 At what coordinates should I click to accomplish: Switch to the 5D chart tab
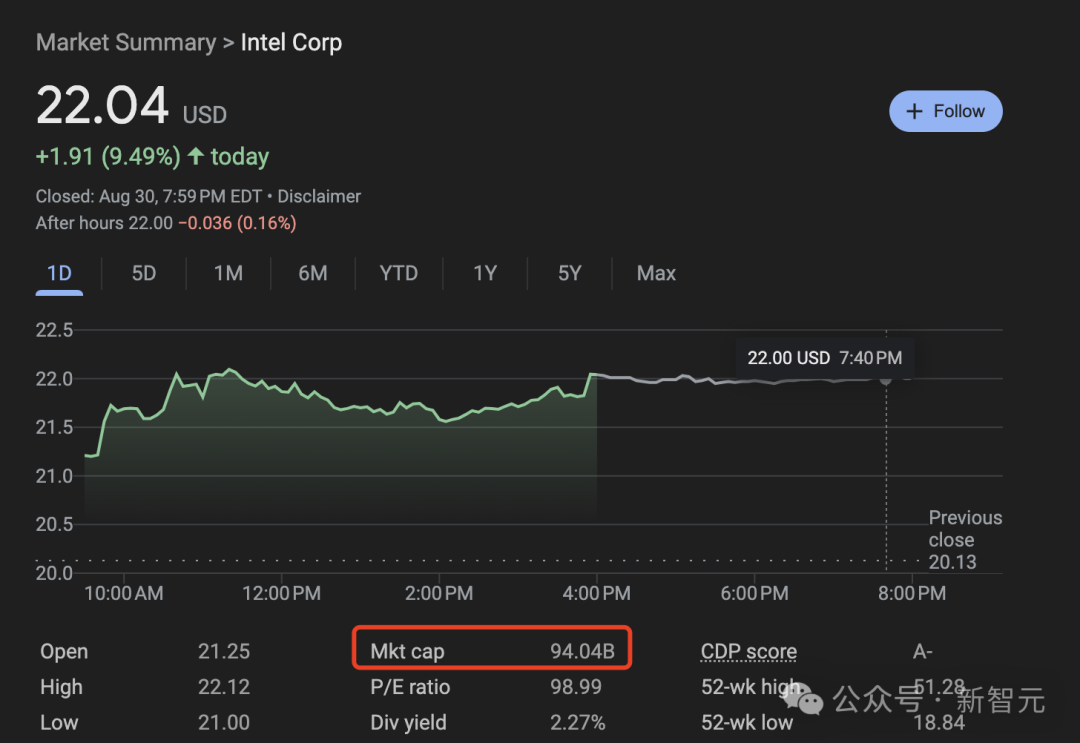pos(144,273)
